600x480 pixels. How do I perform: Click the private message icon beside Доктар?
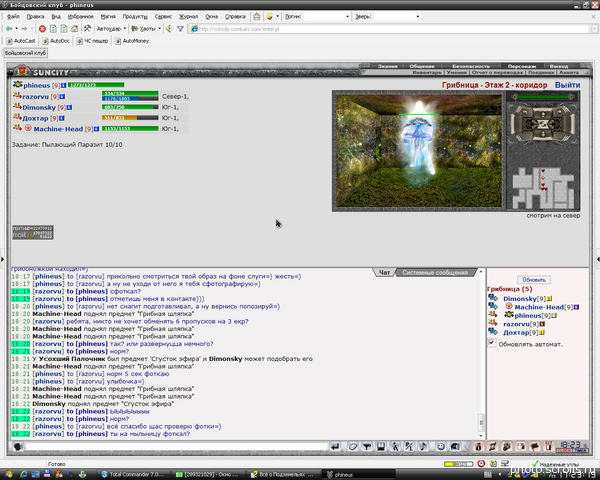pyautogui.click(x=493, y=331)
